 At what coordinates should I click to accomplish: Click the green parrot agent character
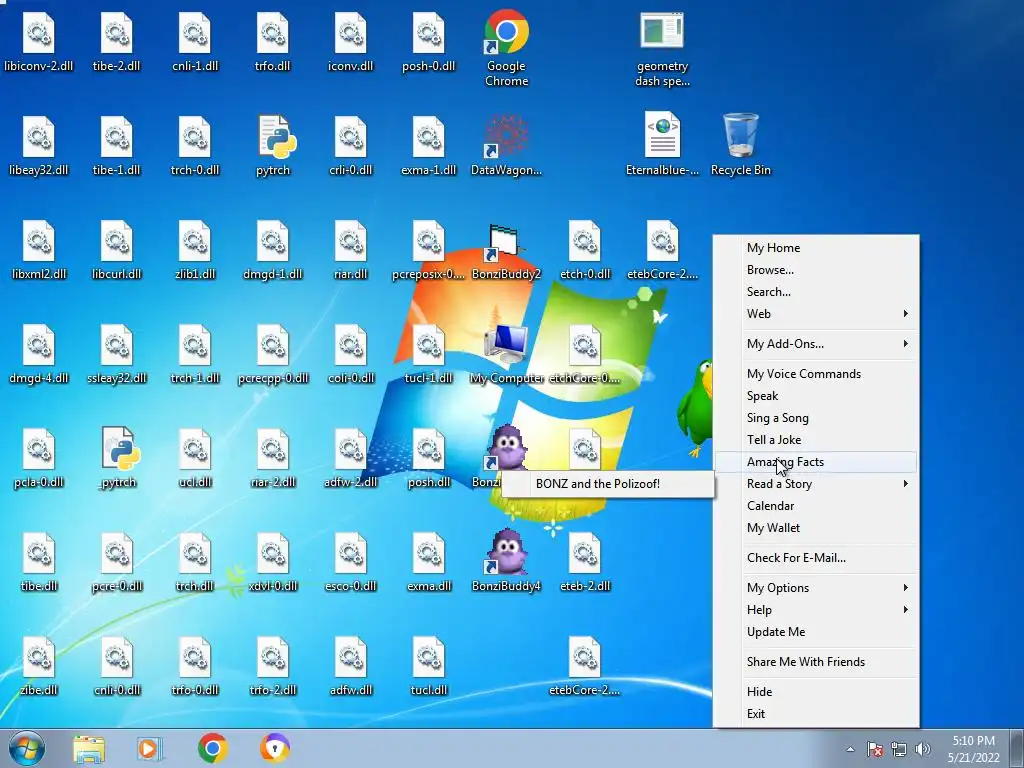coord(695,408)
